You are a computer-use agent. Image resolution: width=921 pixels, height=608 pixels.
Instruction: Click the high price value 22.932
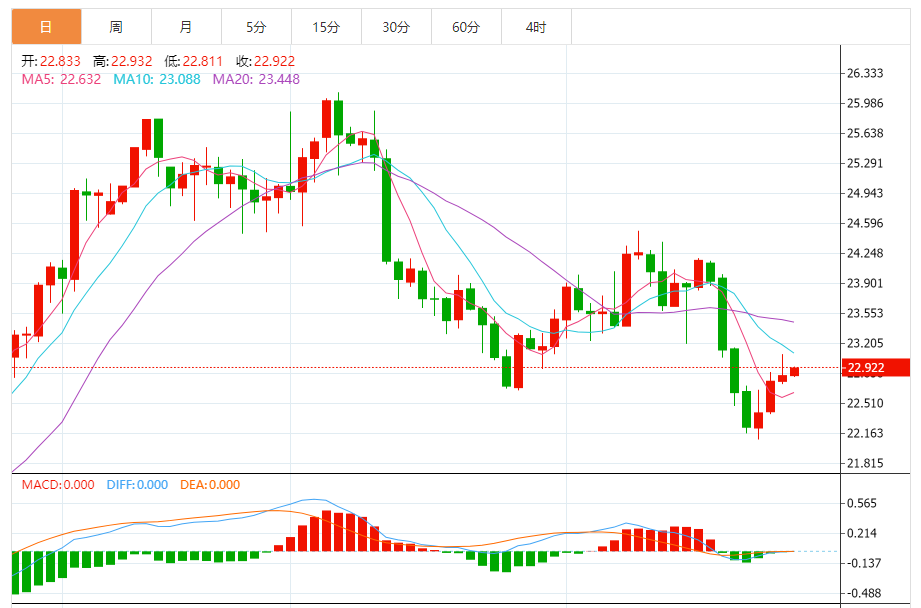click(132, 61)
